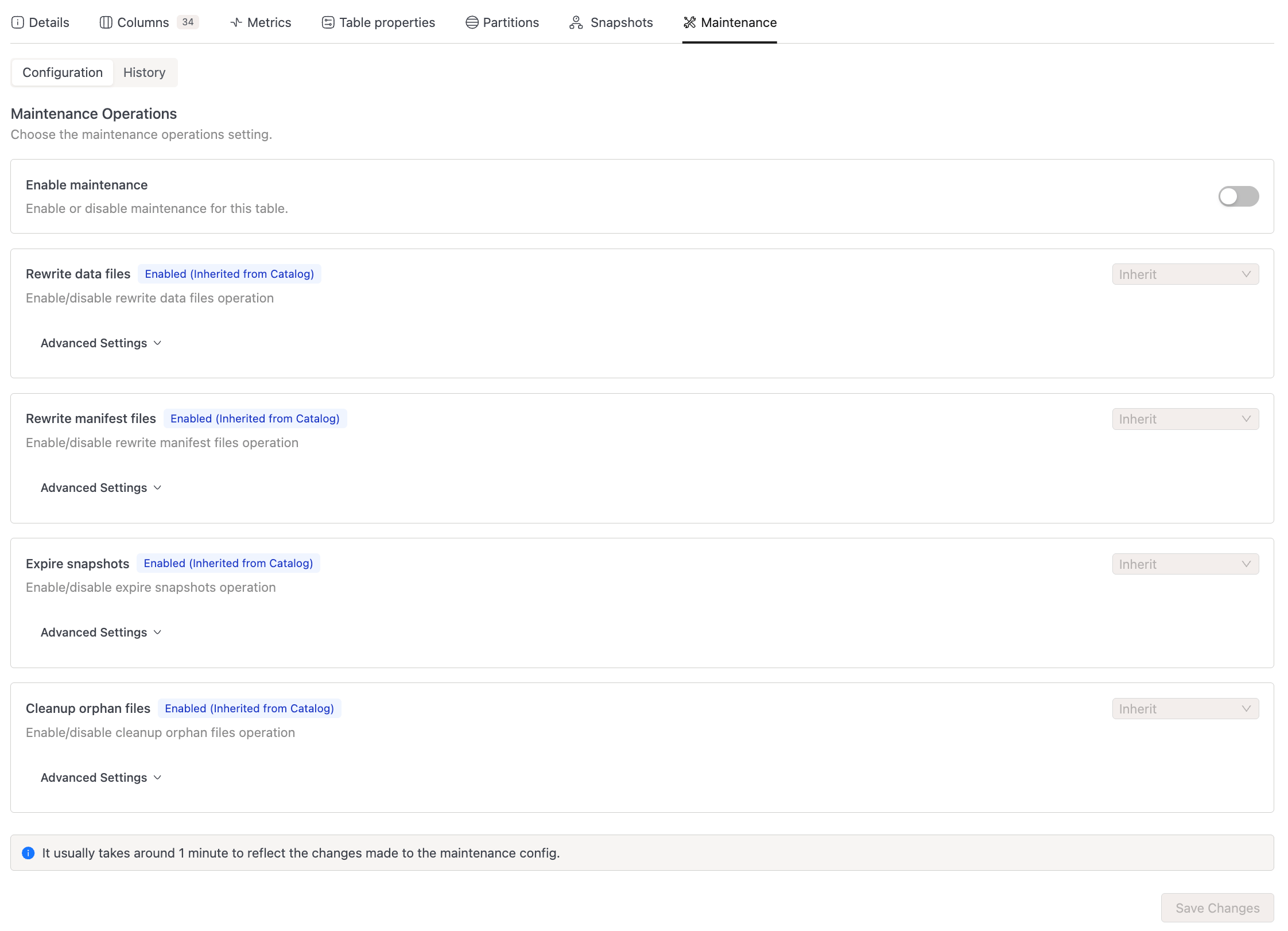
Task: Switch to the History sub-tab
Action: coord(144,72)
